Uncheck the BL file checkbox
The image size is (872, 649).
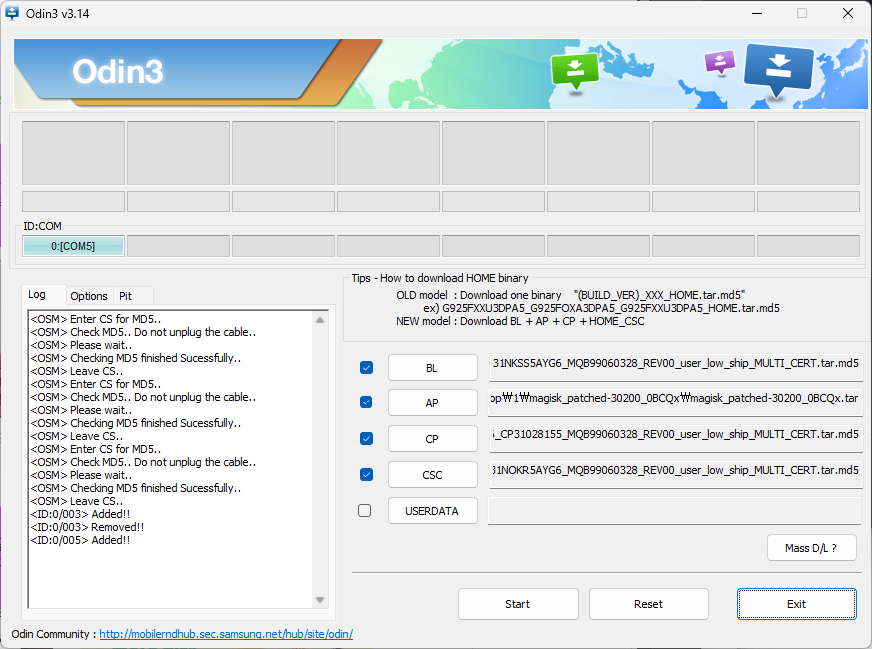tap(366, 368)
